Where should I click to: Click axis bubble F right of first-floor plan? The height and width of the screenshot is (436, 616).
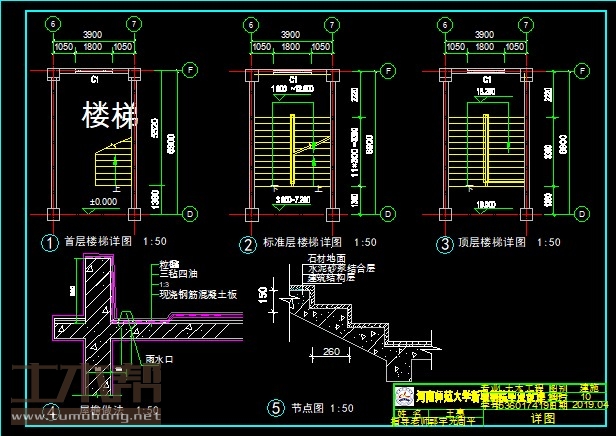click(x=188, y=70)
